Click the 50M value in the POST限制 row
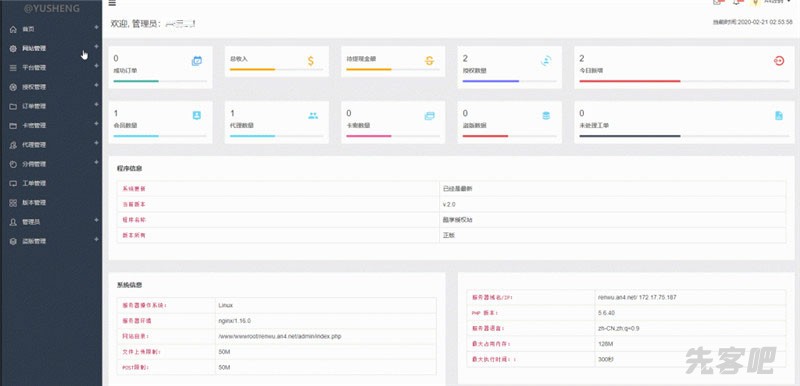 (x=224, y=367)
